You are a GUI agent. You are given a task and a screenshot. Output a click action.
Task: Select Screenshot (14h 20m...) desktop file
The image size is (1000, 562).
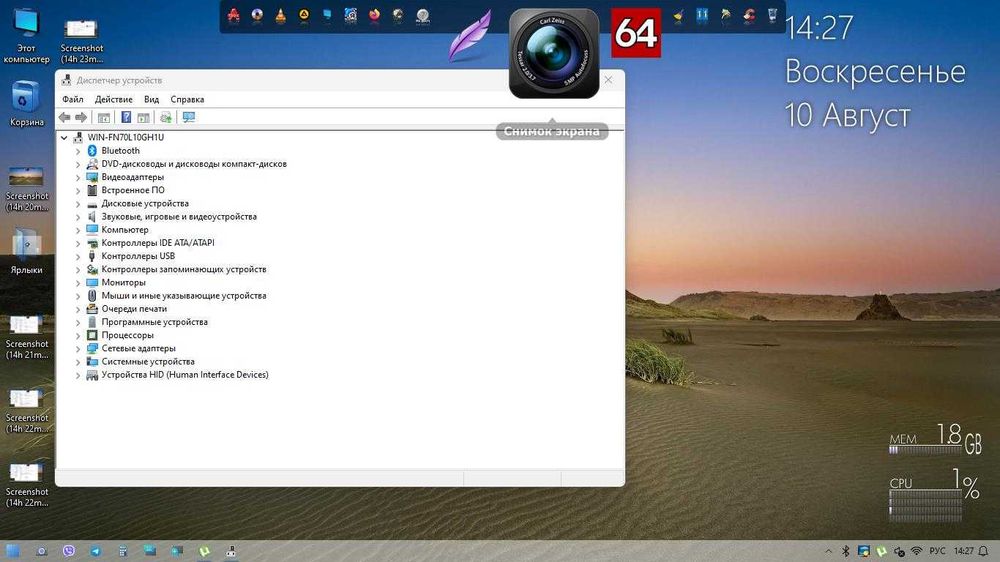click(26, 189)
